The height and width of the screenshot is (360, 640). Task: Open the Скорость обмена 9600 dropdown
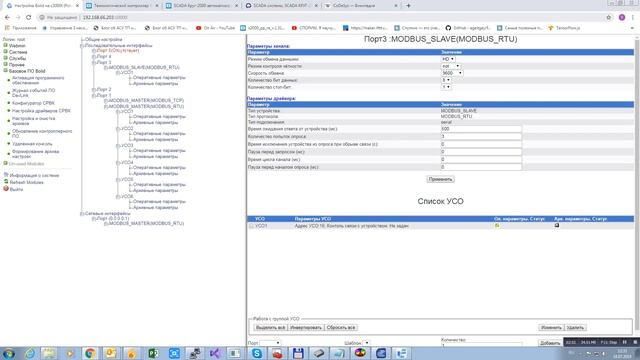tap(452, 73)
